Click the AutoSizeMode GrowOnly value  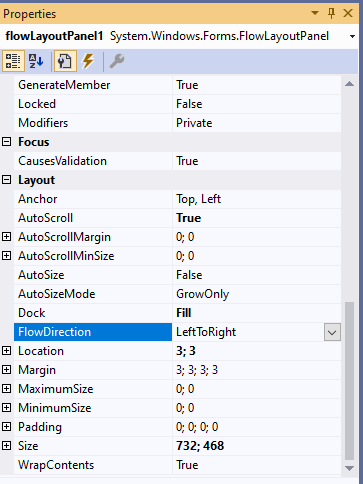tap(202, 294)
